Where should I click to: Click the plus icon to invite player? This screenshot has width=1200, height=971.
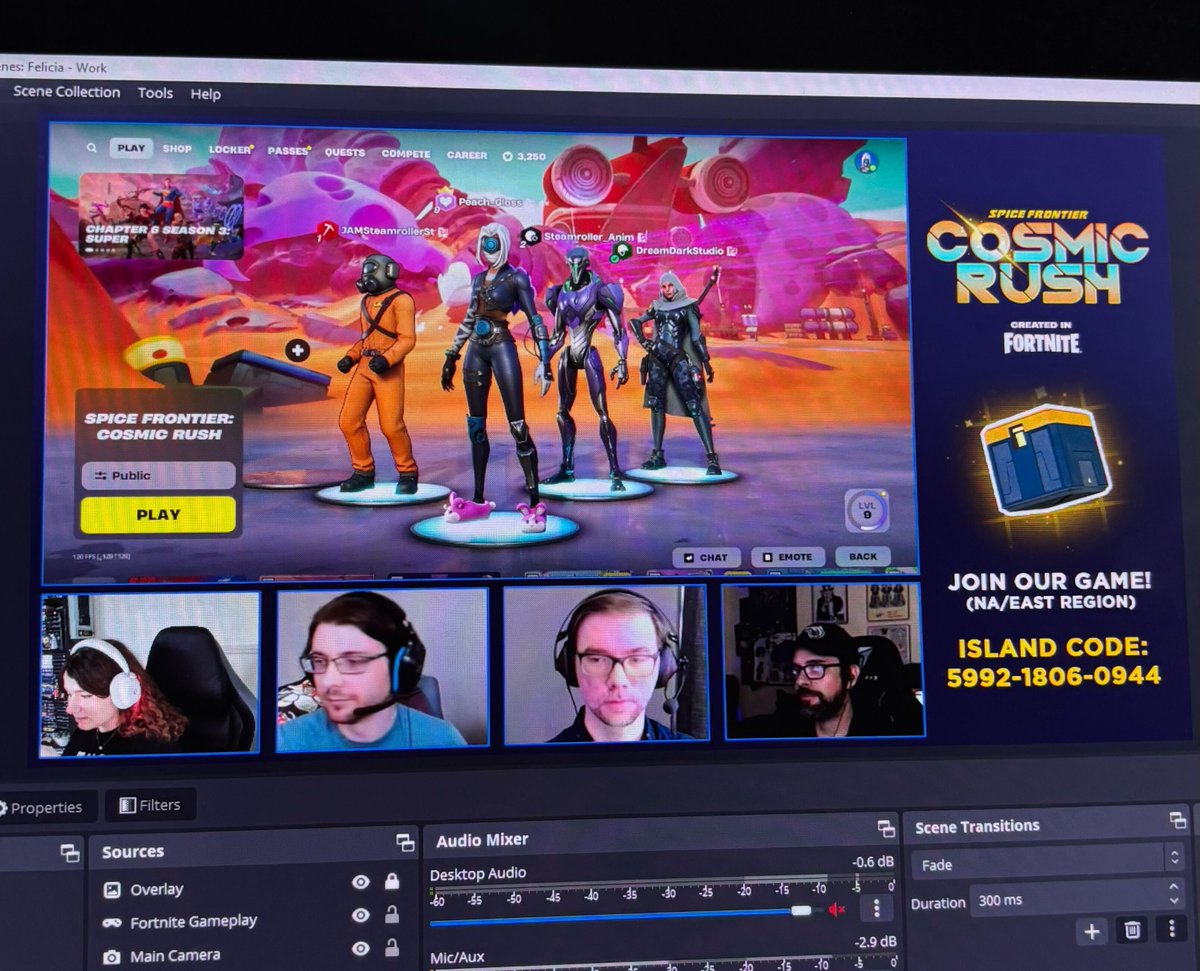(x=297, y=350)
